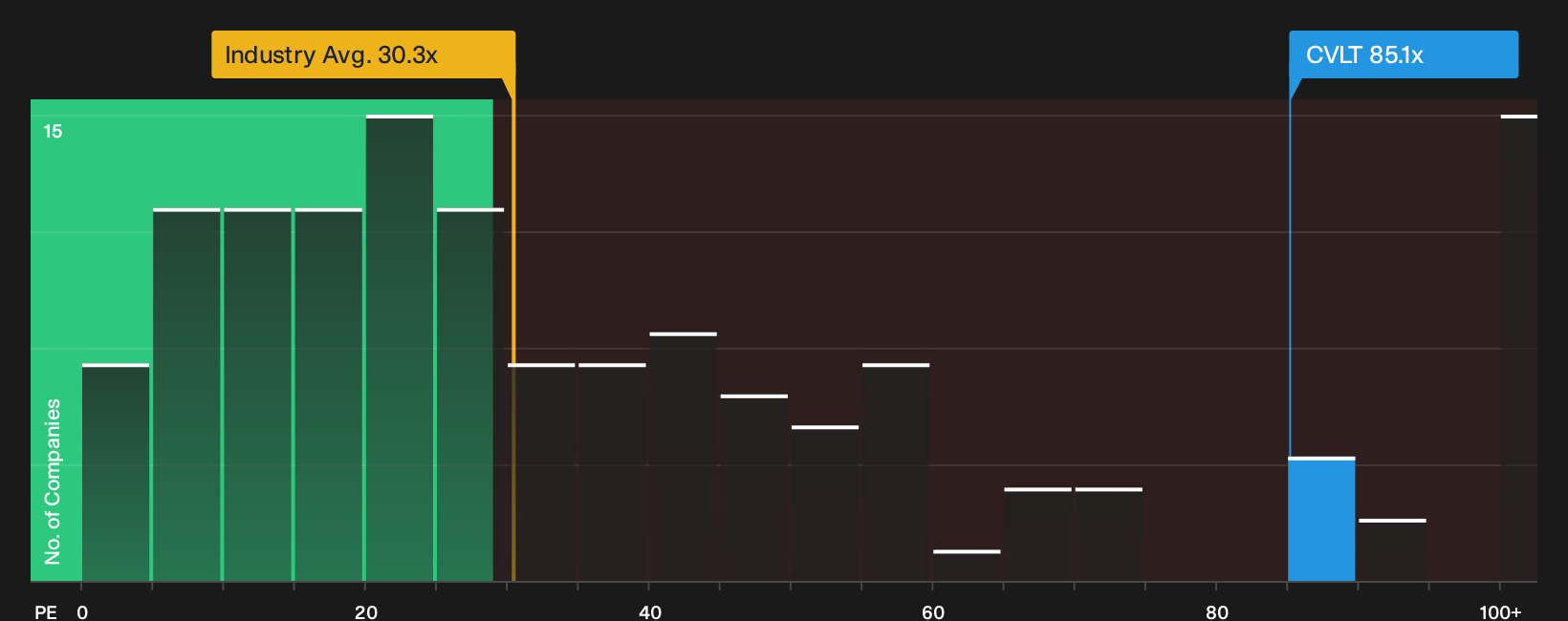Click the No. of Companies axis title
The width and height of the screenshot is (1568, 621).
coord(53,481)
